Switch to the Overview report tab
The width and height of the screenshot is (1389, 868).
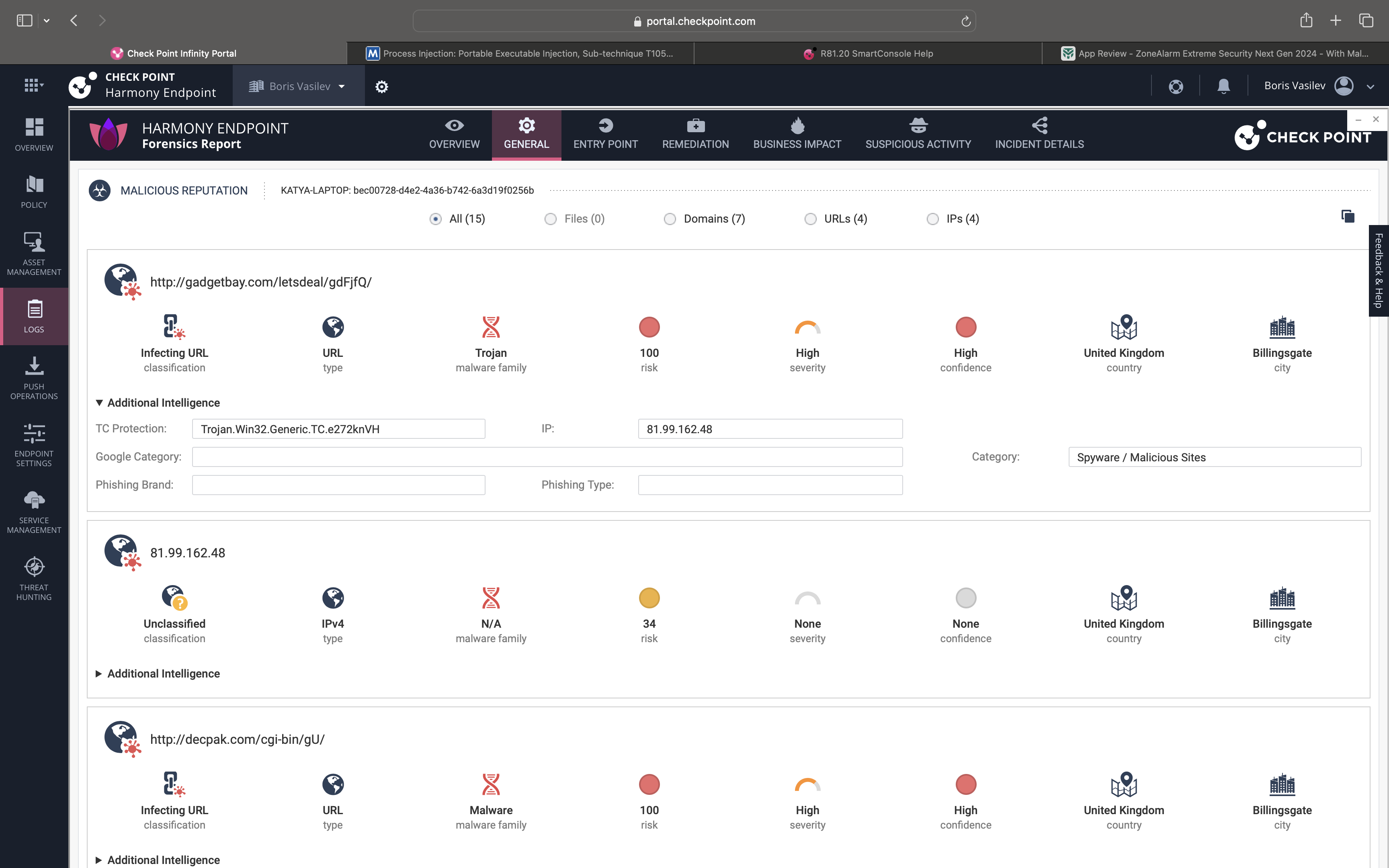(x=454, y=134)
